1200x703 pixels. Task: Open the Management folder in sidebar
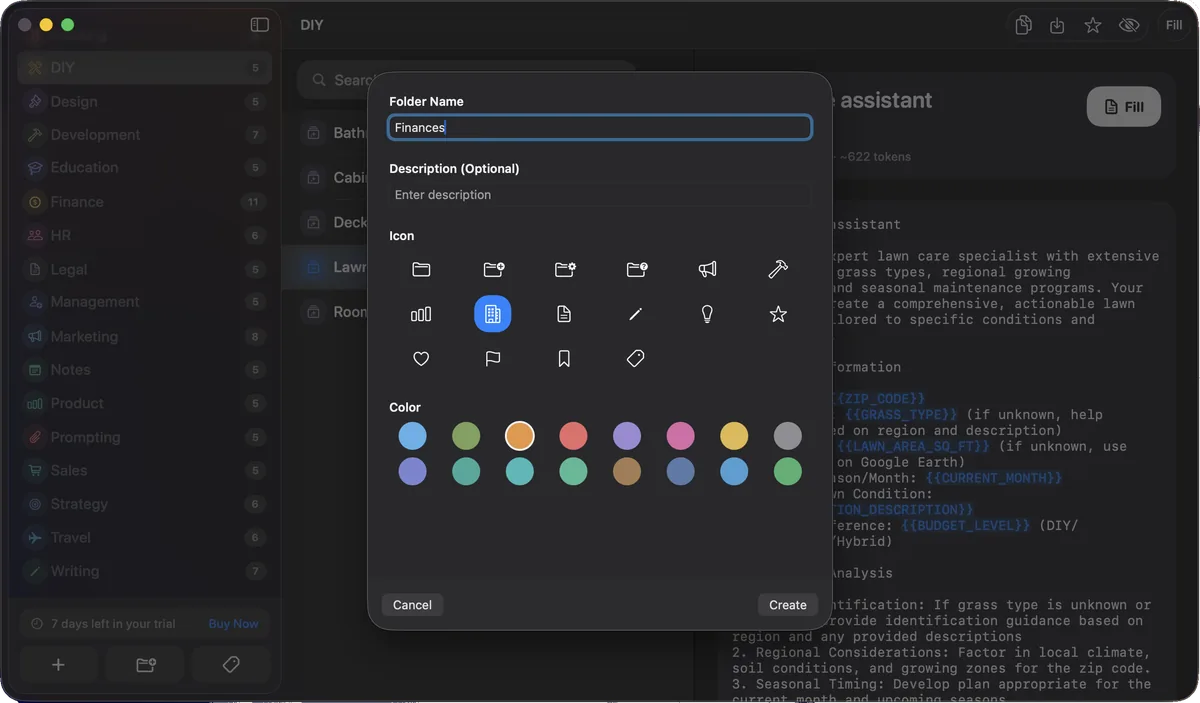tap(145, 302)
